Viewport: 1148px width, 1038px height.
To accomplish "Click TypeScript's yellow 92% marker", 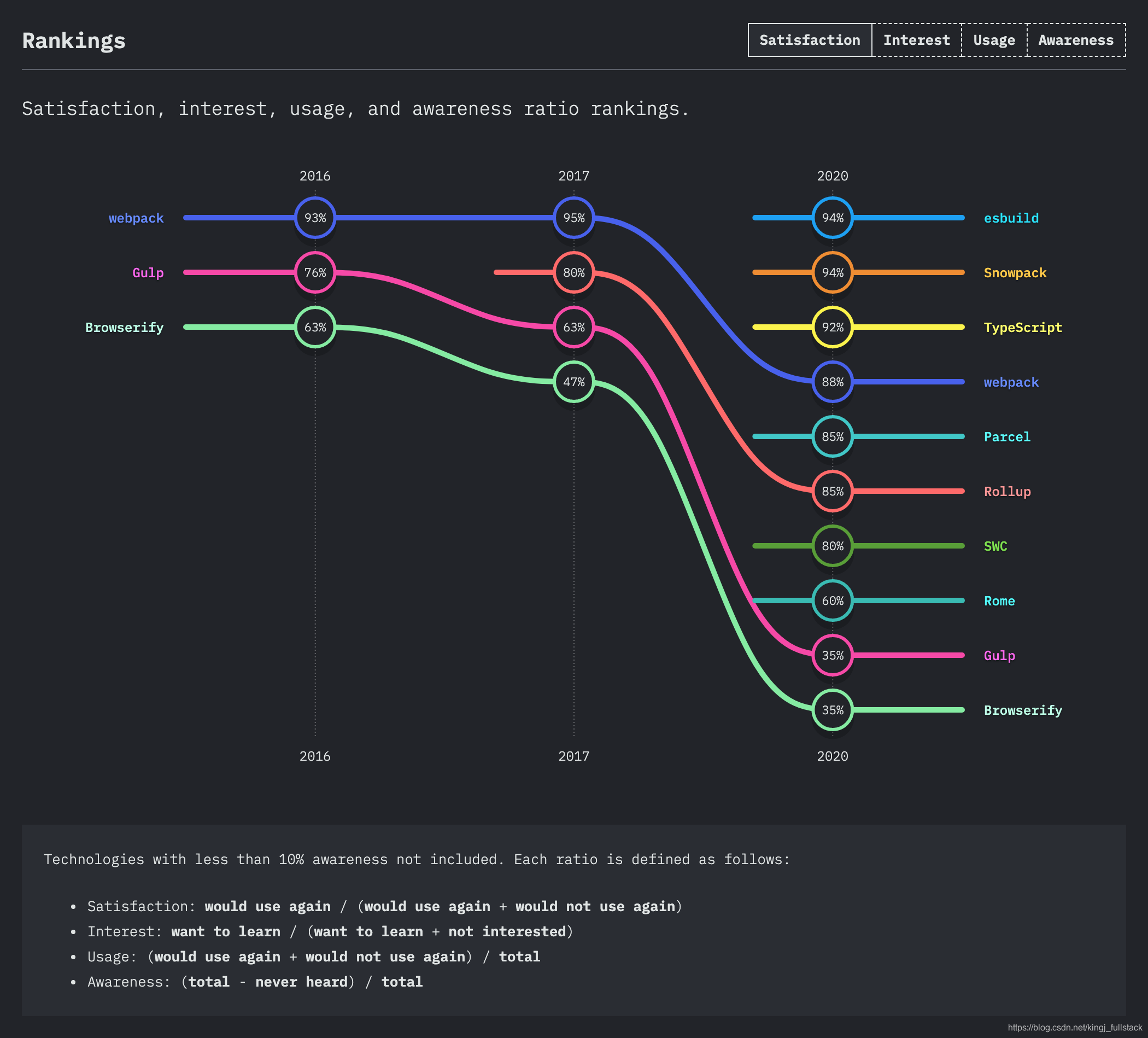I will coord(832,327).
